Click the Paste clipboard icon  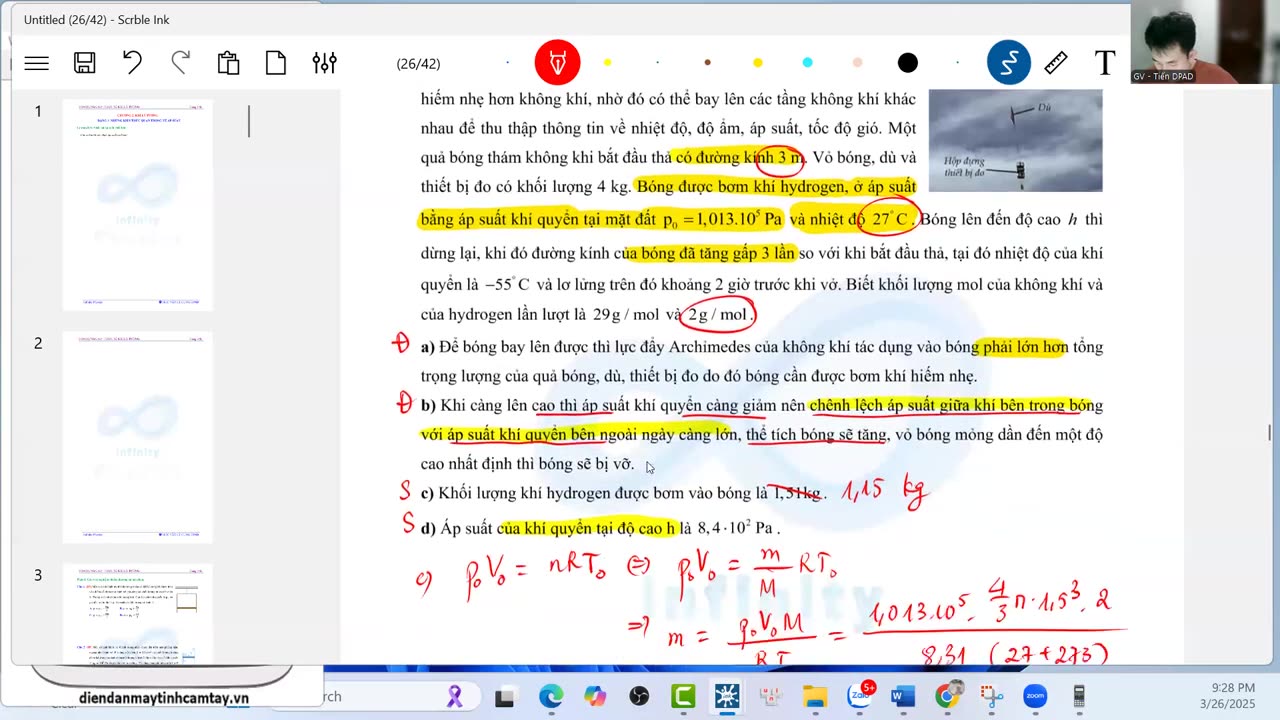pyautogui.click(x=228, y=63)
